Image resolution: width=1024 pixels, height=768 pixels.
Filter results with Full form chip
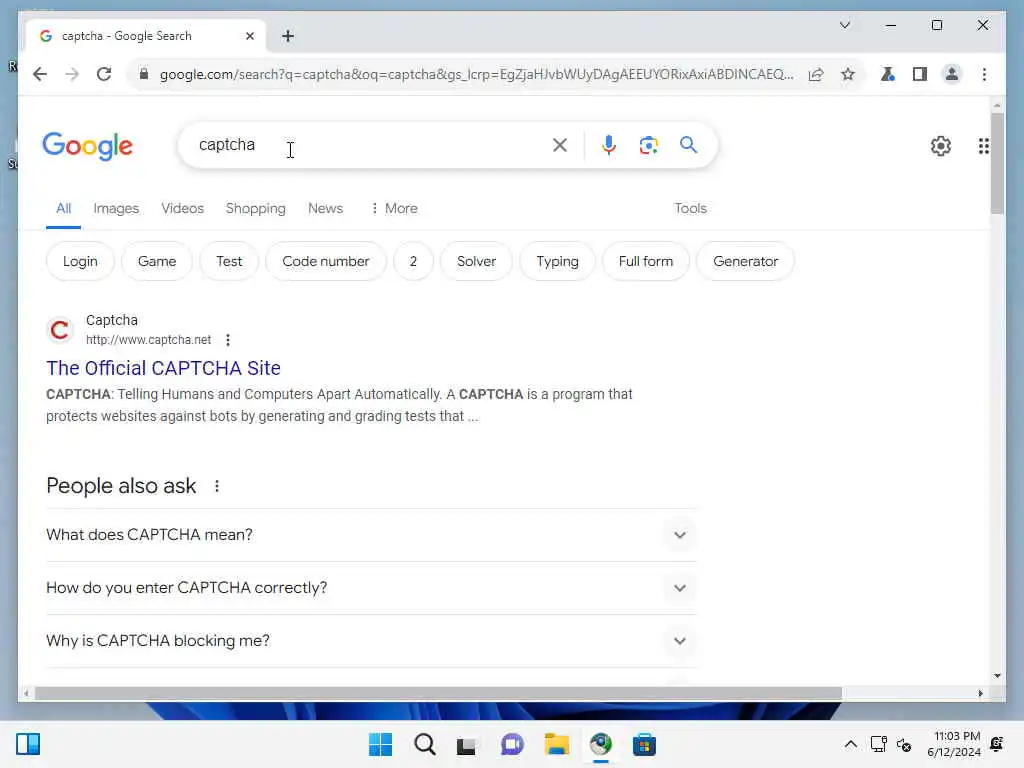pyautogui.click(x=645, y=261)
